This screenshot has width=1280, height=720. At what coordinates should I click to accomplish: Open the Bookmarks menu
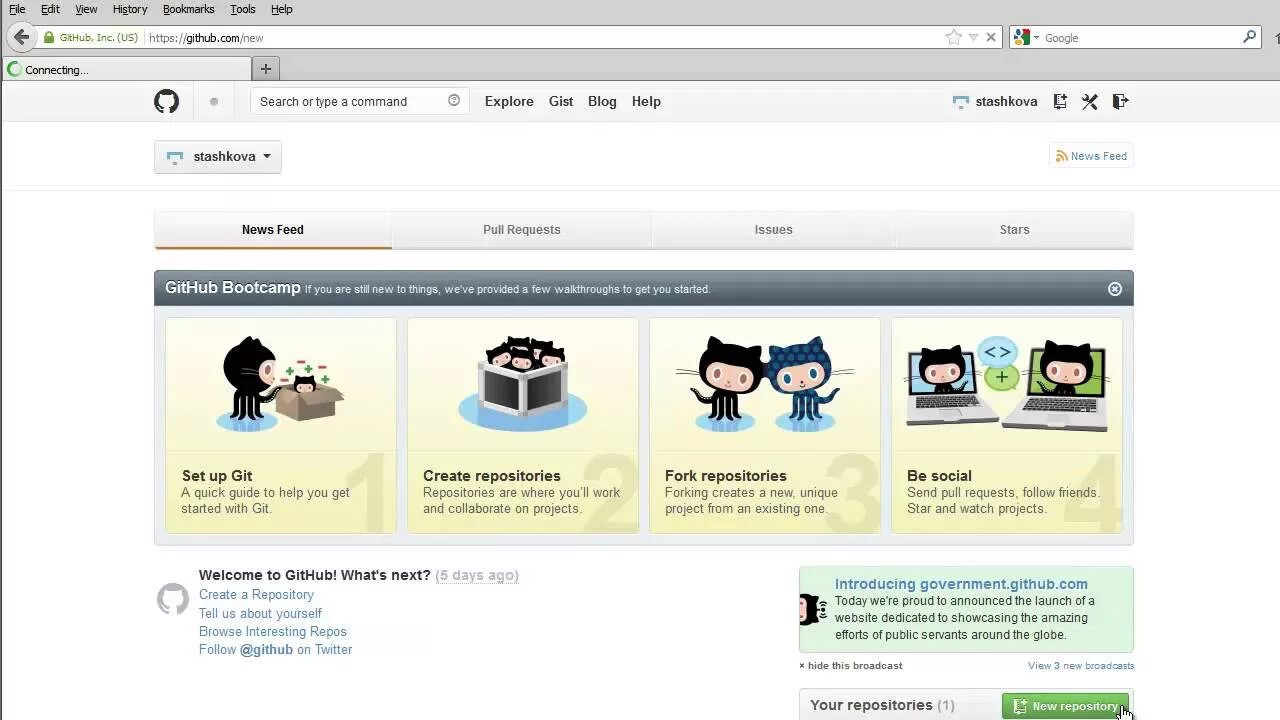point(188,9)
